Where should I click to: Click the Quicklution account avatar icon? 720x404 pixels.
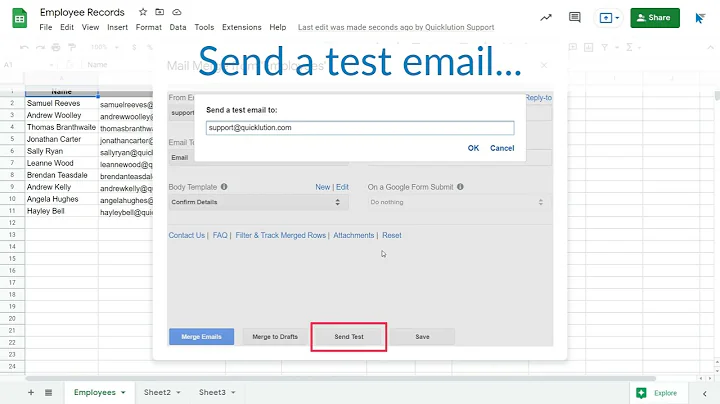point(700,18)
